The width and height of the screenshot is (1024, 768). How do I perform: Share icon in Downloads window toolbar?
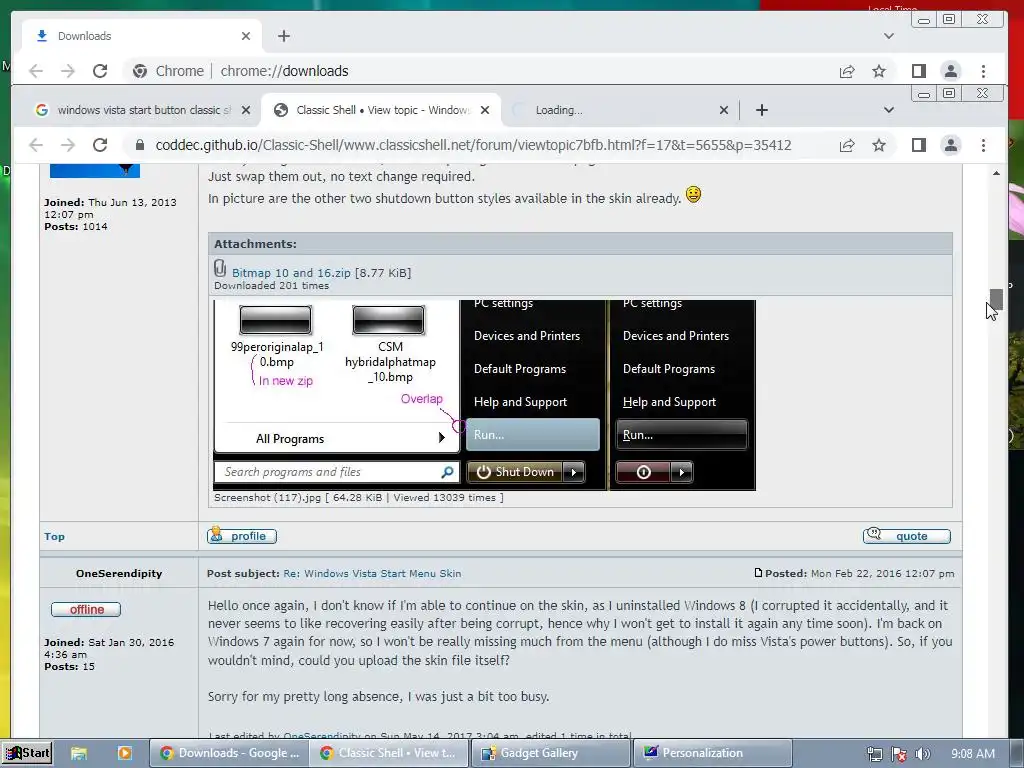(847, 71)
